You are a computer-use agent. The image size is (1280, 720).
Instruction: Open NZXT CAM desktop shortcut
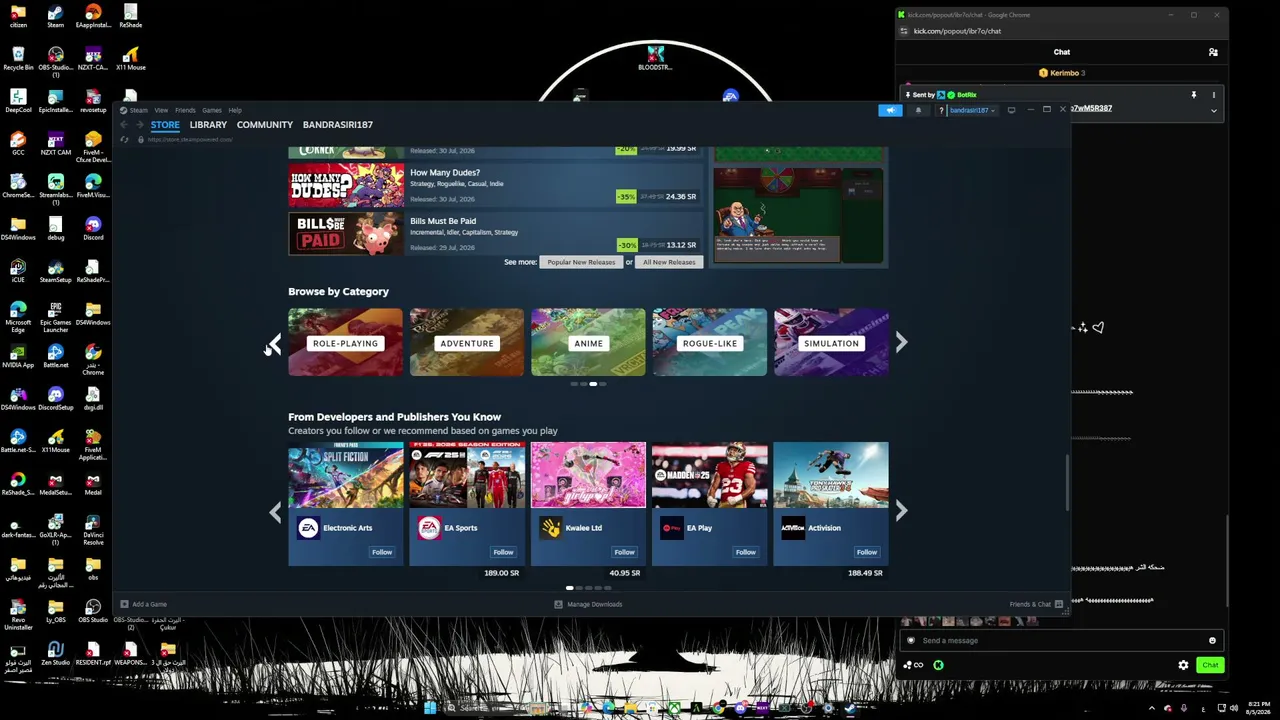pyautogui.click(x=56, y=143)
